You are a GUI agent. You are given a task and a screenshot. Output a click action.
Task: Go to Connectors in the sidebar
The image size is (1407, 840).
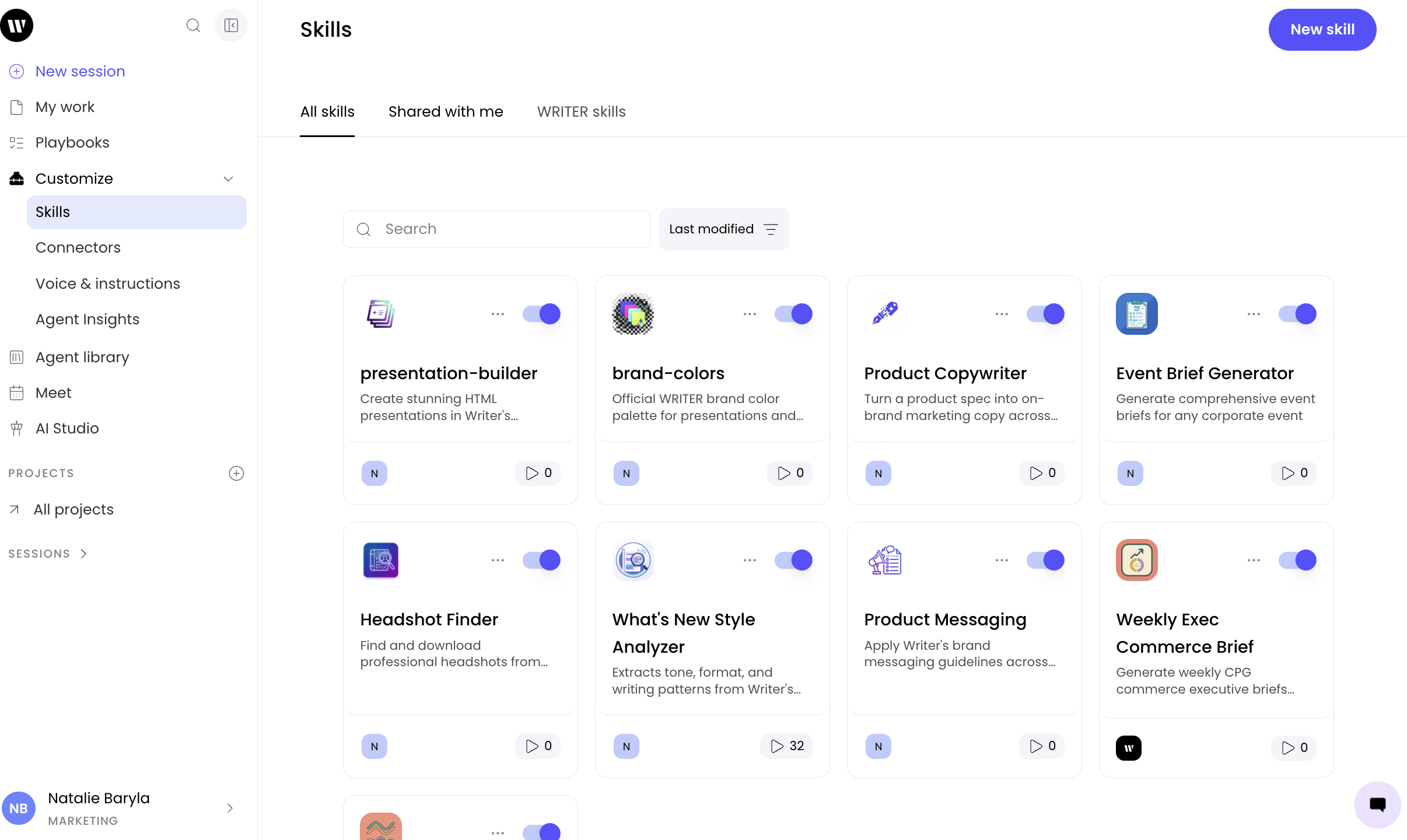(78, 247)
